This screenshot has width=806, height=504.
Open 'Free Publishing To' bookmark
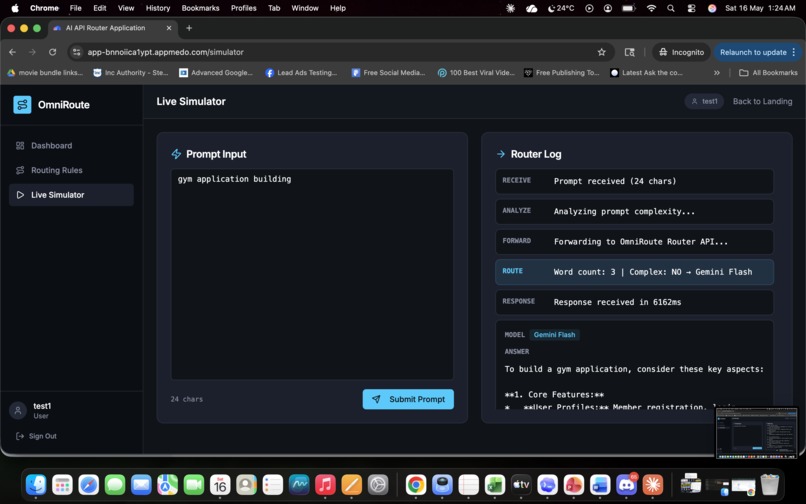tap(562, 73)
